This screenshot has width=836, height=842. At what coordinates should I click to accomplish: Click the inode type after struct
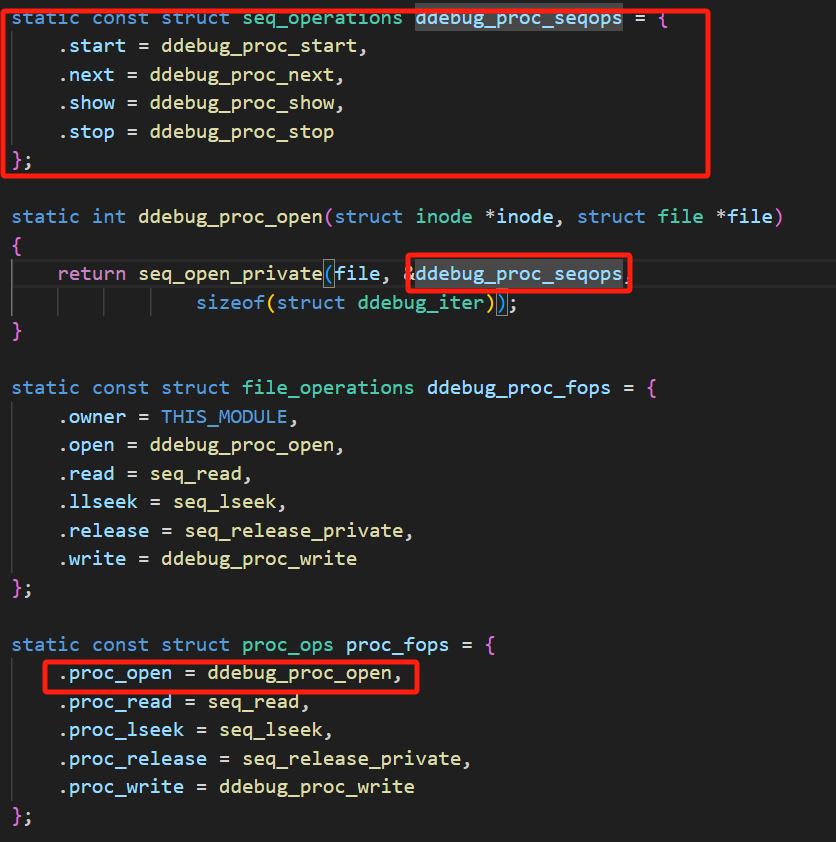444,217
